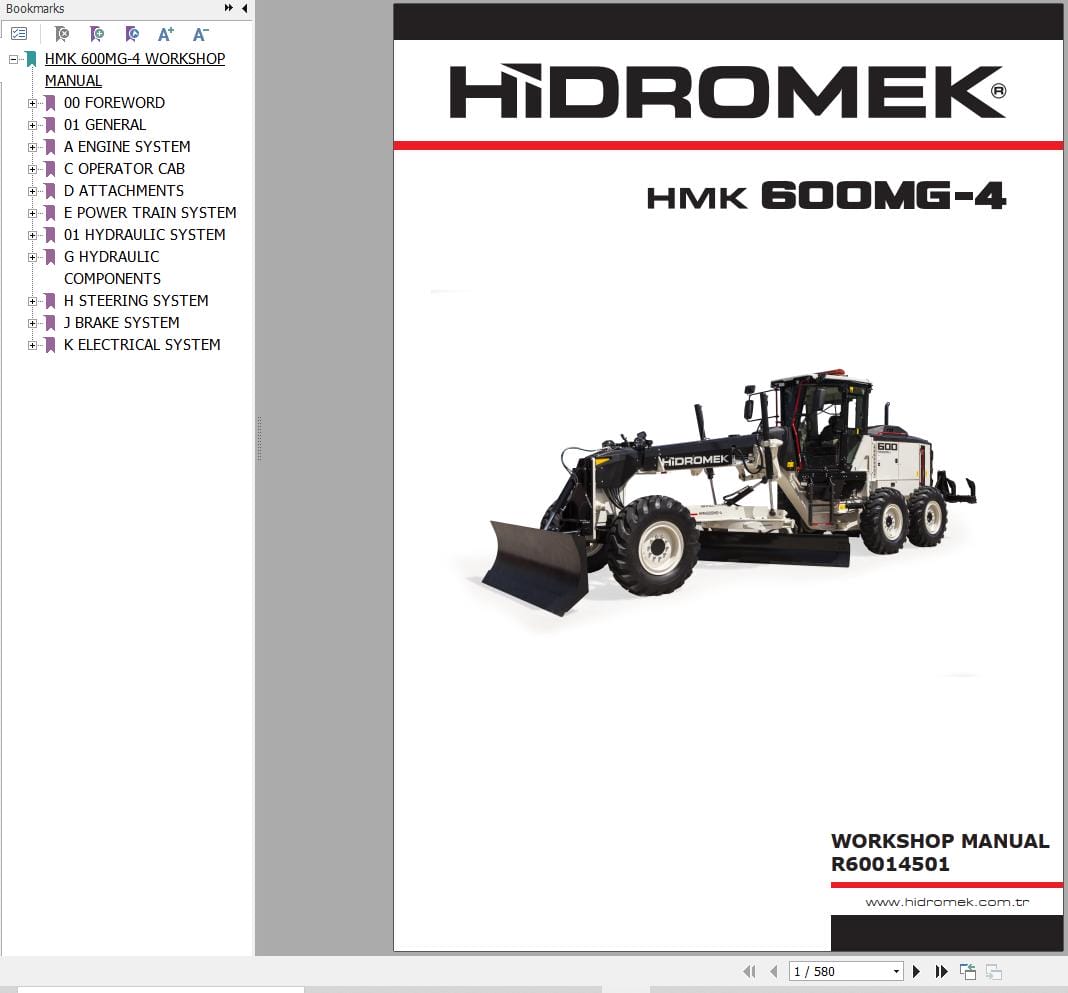1068x993 pixels.
Task: Go to H STEERING SYSTEM section
Action: coord(136,300)
